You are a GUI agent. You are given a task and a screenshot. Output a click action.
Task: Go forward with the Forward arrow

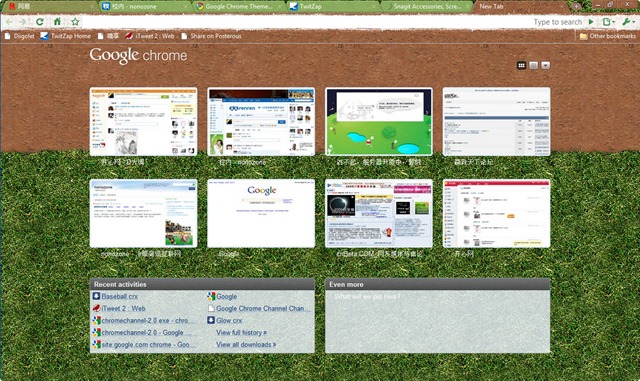[23, 22]
